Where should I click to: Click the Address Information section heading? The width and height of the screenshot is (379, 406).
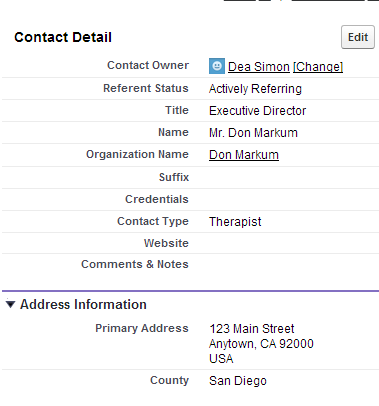[83, 304]
